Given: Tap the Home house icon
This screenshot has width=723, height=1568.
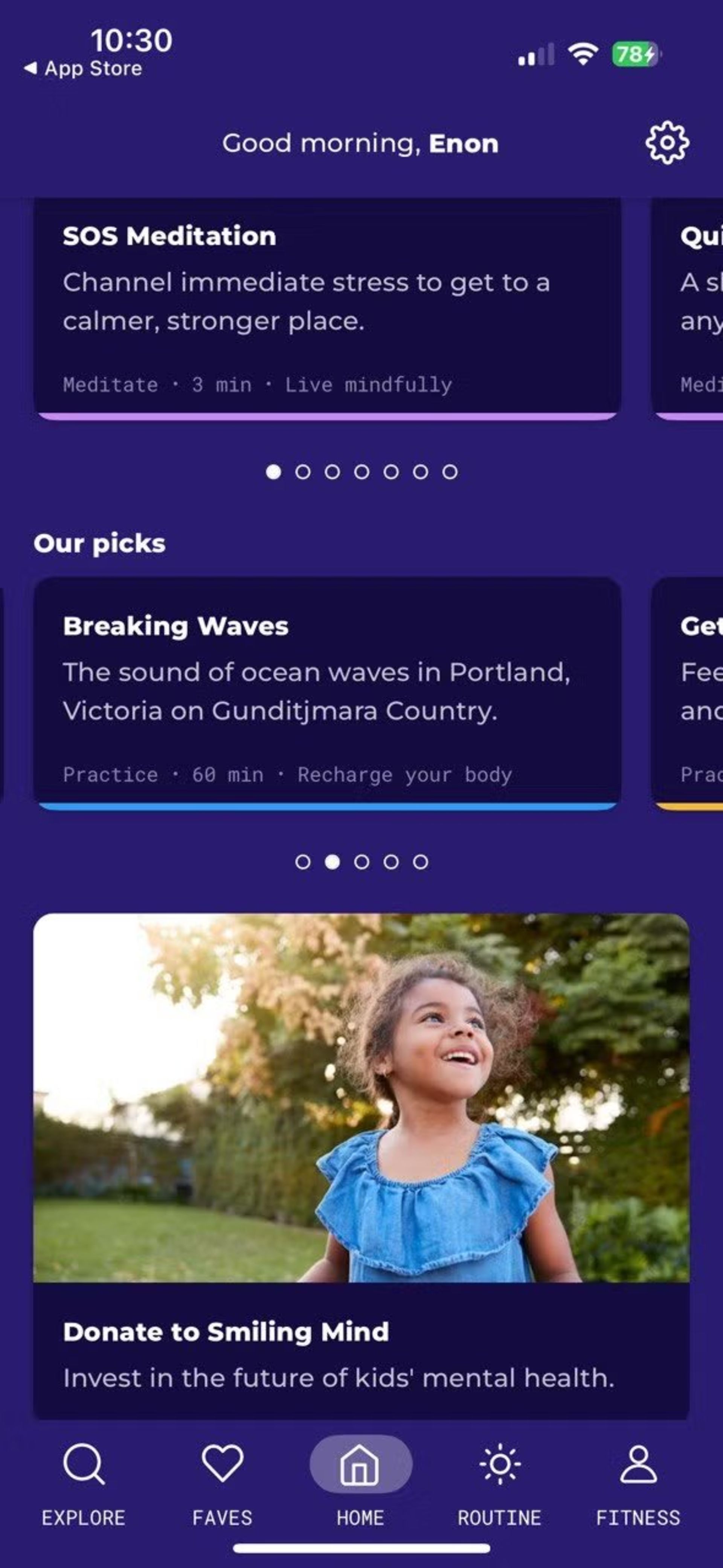Looking at the screenshot, I should pos(361,1464).
